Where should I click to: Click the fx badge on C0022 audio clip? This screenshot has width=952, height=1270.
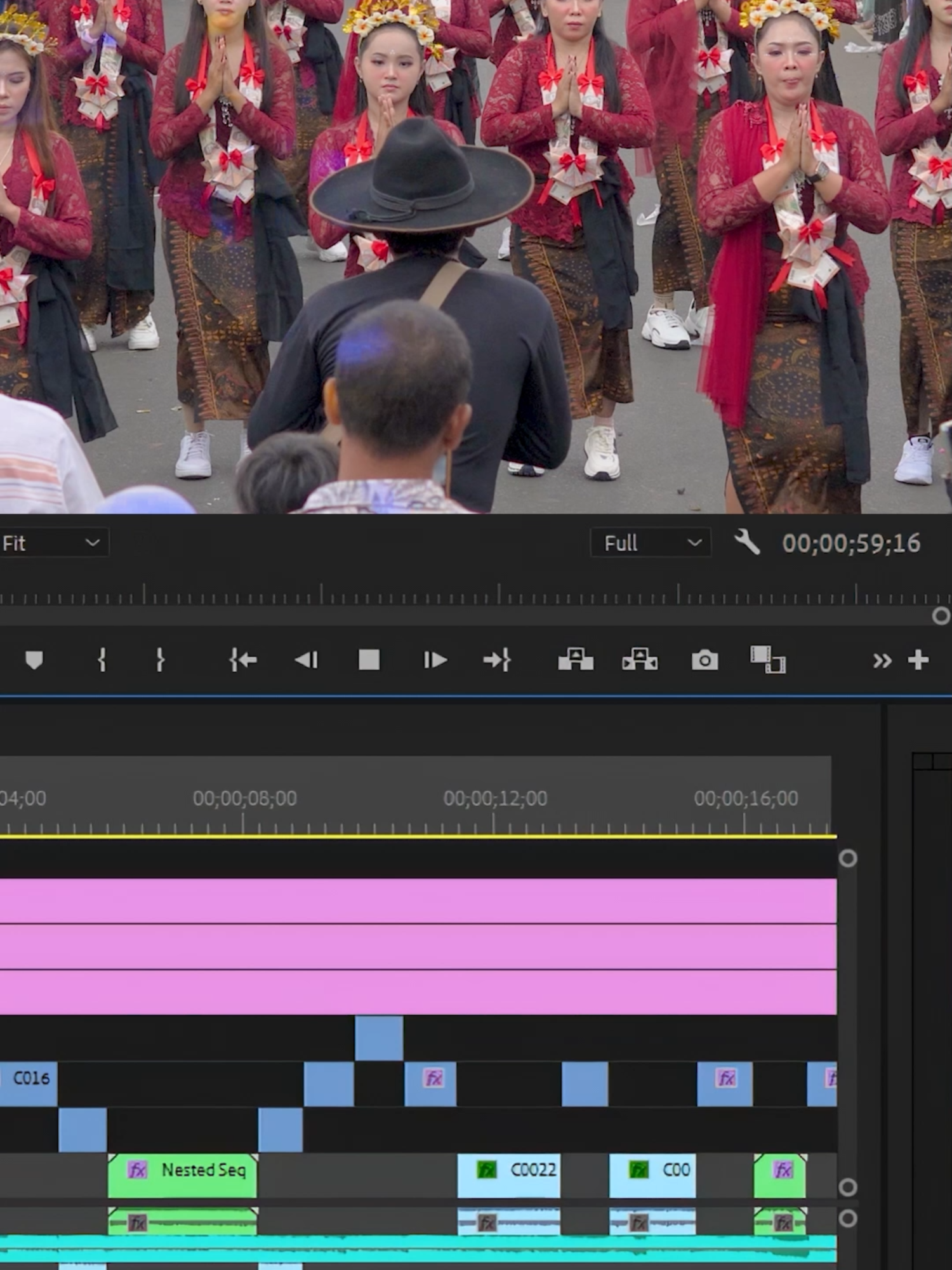click(x=487, y=1222)
